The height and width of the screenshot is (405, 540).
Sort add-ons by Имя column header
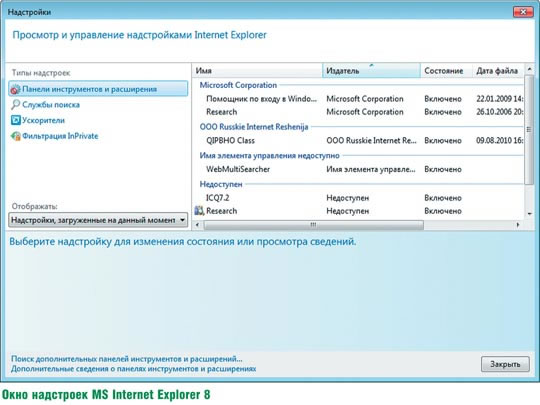257,71
